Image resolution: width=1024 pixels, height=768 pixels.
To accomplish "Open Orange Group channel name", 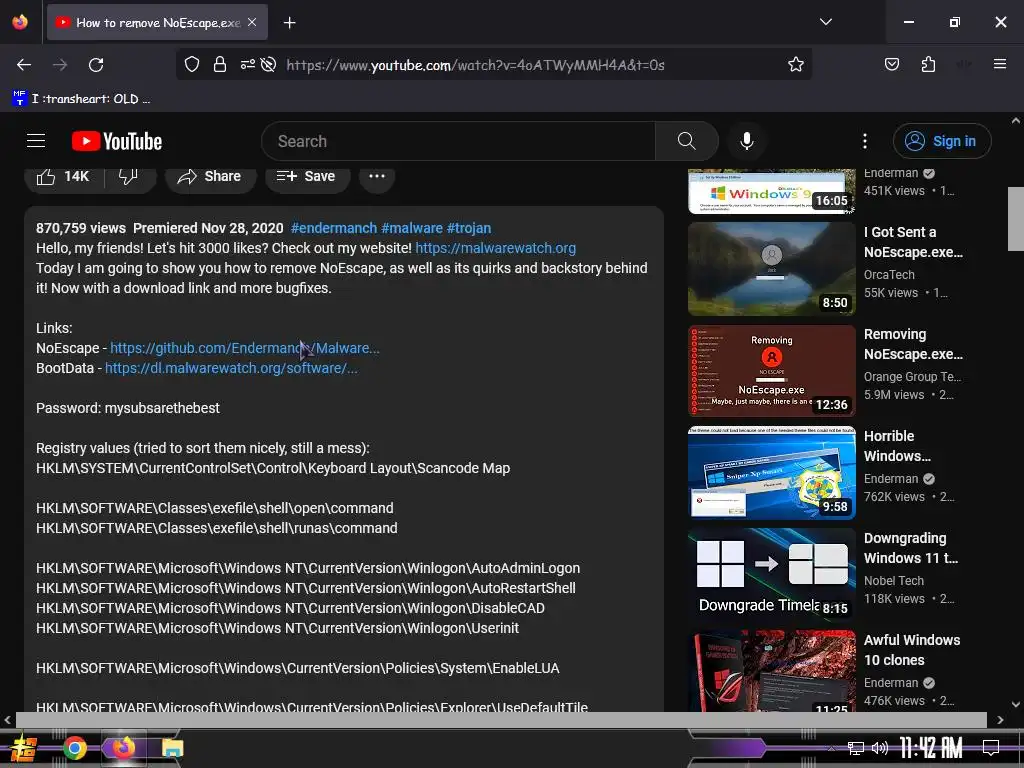I will tap(912, 377).
